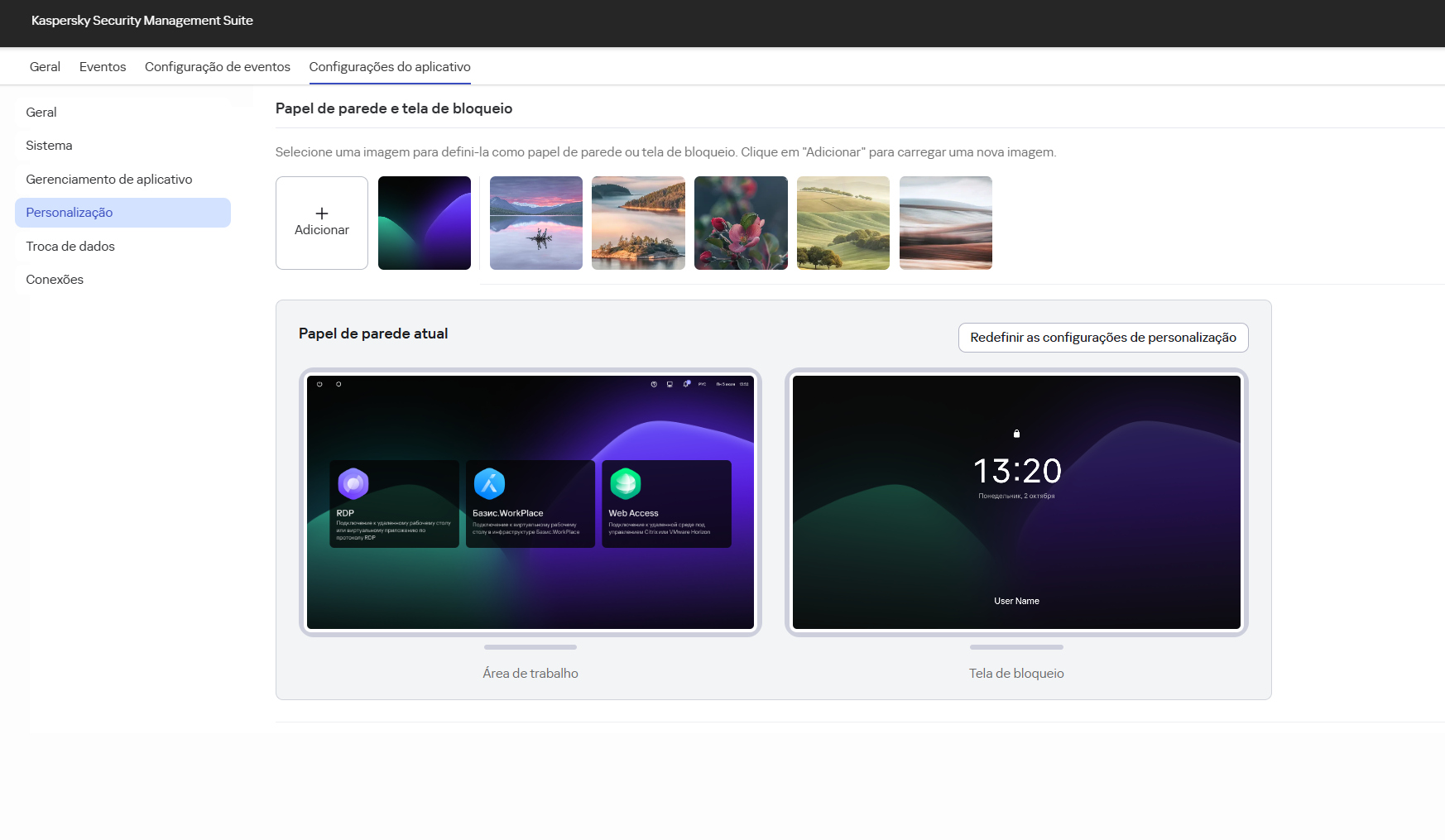Click the Tela de bloqueio preview
Screen dimensions: 1445x840
(1015, 502)
